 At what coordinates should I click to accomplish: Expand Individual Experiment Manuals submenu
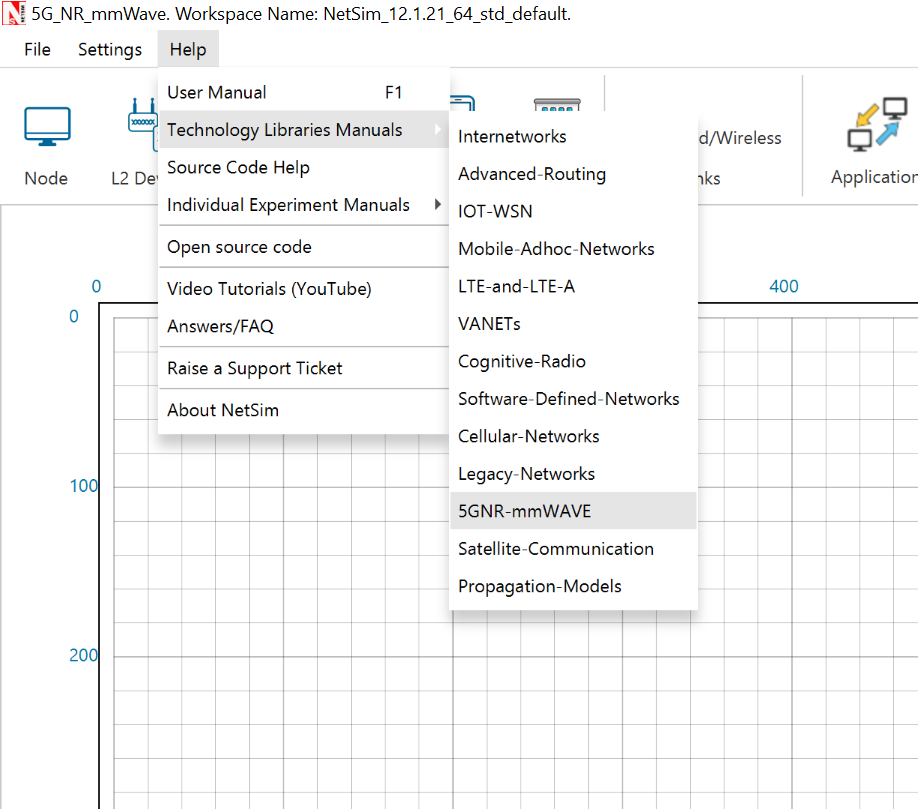(303, 205)
